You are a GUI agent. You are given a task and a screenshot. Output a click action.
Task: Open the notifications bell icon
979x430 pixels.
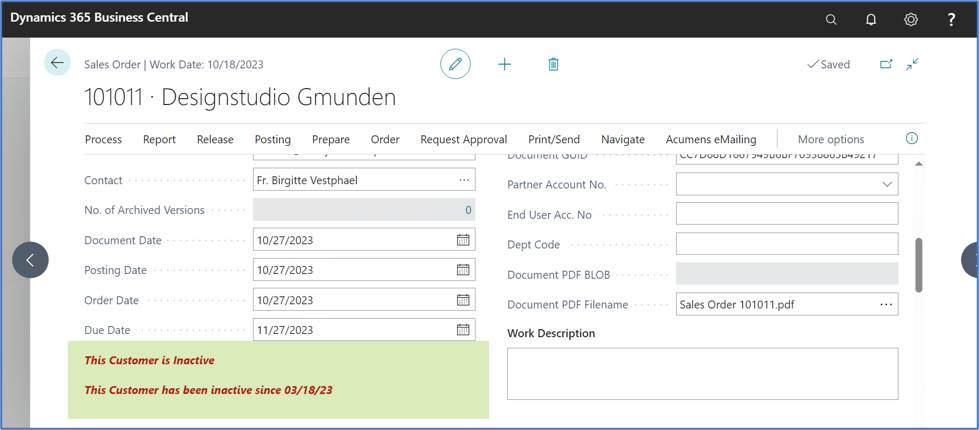[870, 19]
